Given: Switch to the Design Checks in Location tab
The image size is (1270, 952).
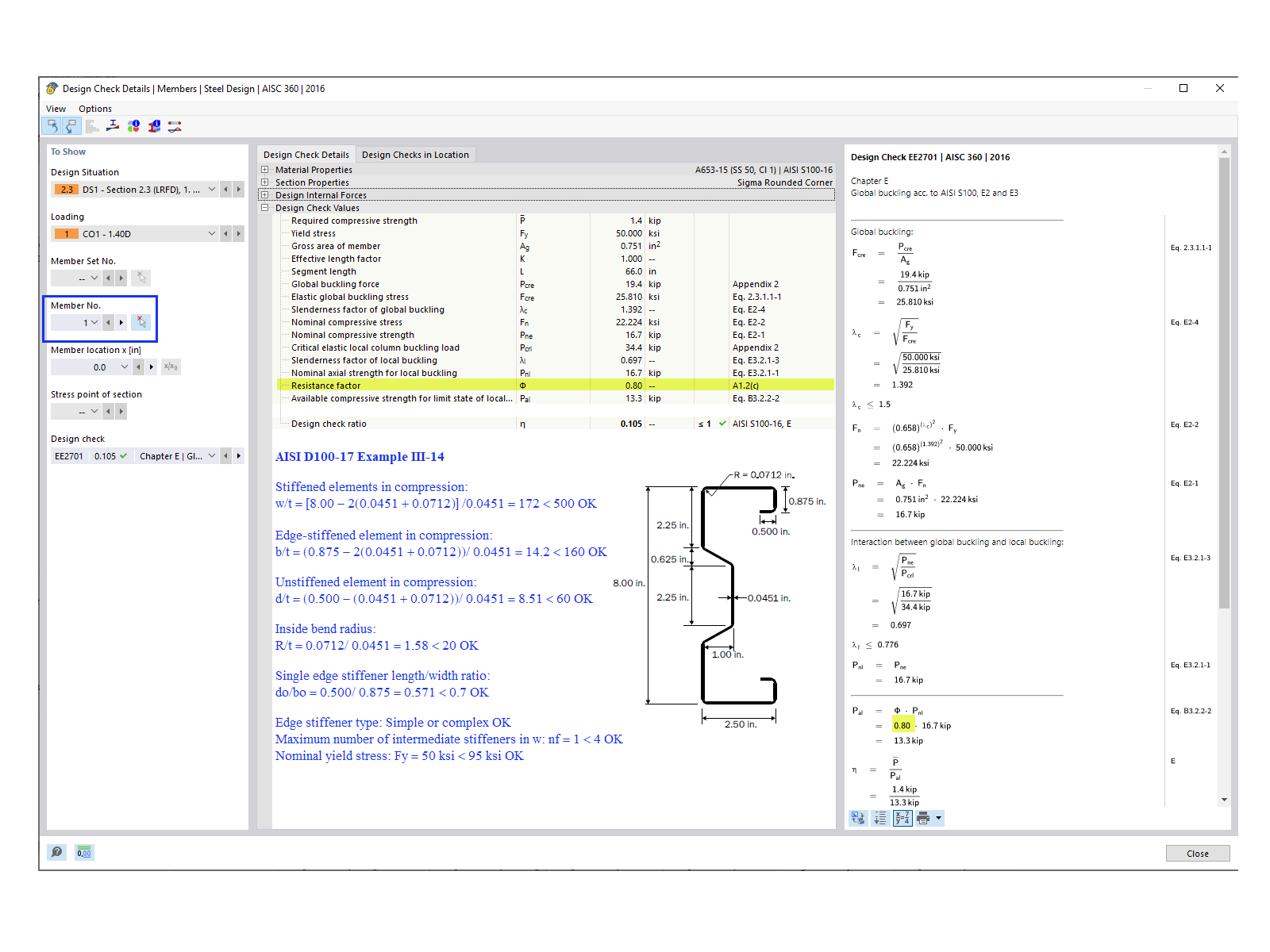Looking at the screenshot, I should click(x=415, y=154).
